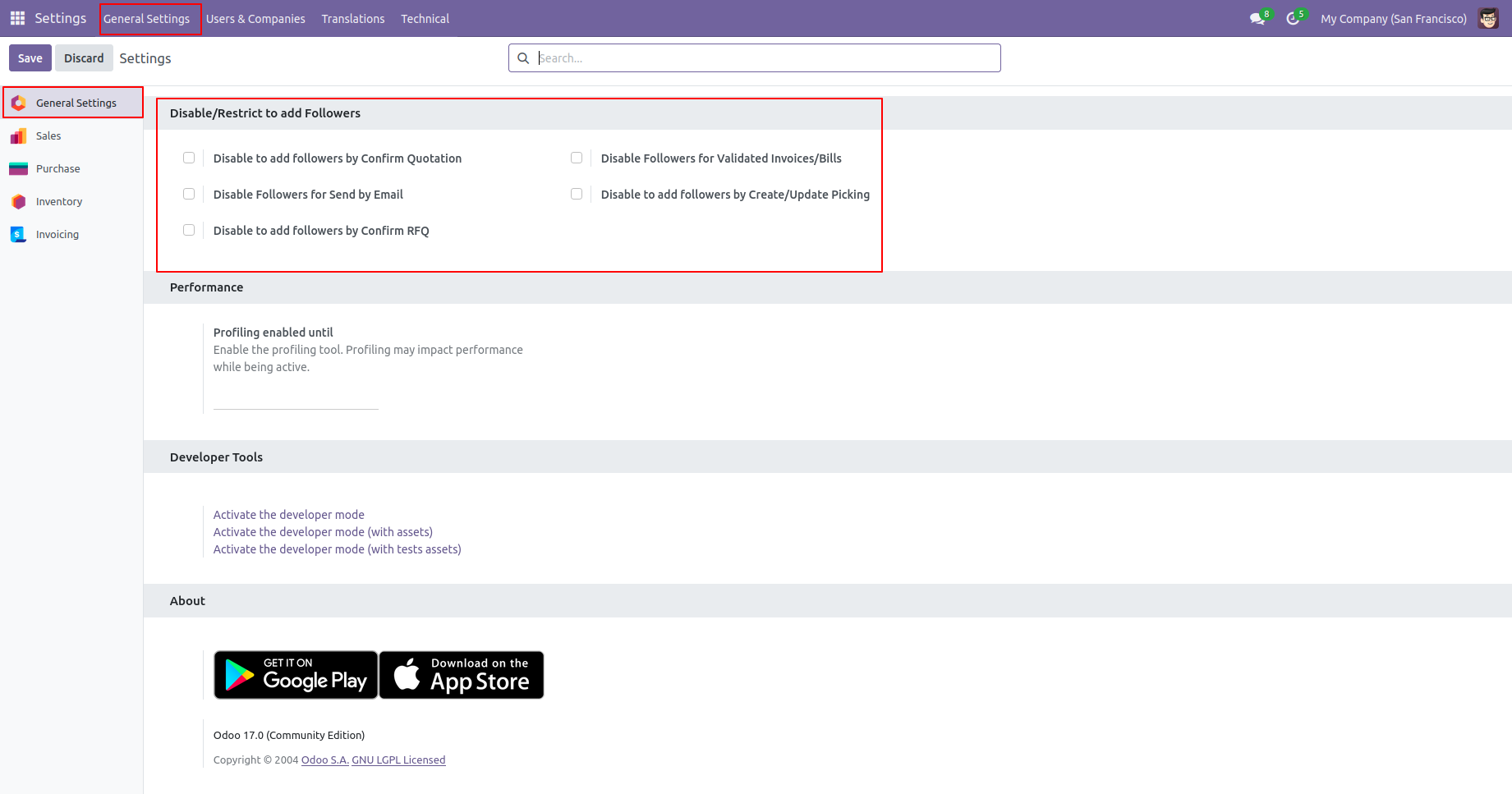Viewport: 1512px width, 794px height.
Task: Select the Invoicing icon in sidebar
Action: click(18, 235)
